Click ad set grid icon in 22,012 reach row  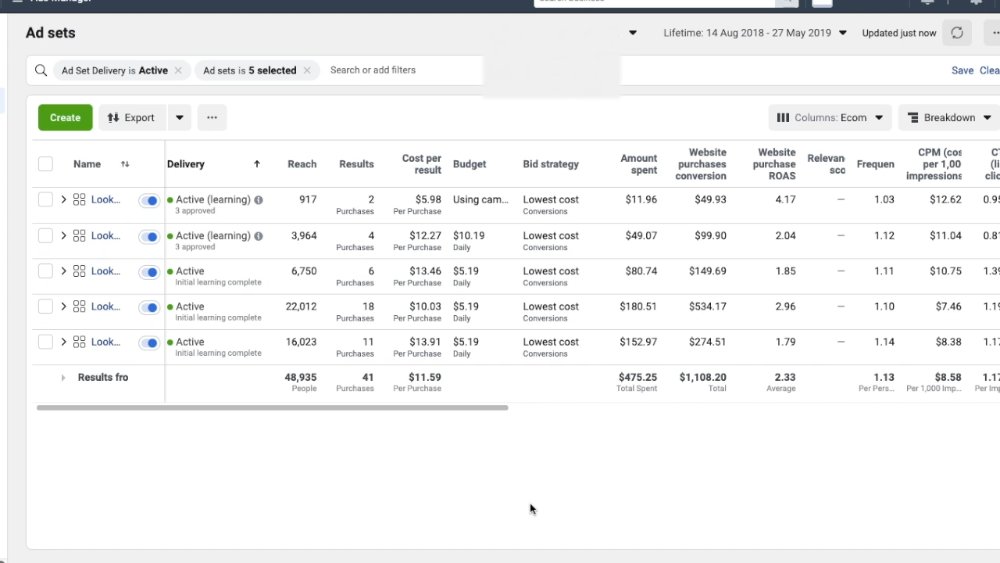[x=79, y=307]
